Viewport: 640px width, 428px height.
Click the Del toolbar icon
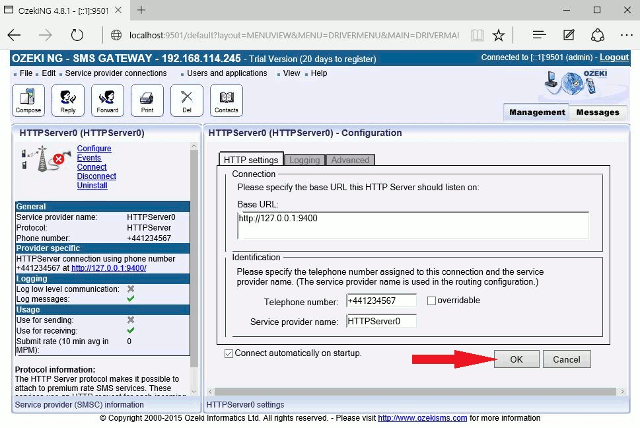click(x=187, y=101)
